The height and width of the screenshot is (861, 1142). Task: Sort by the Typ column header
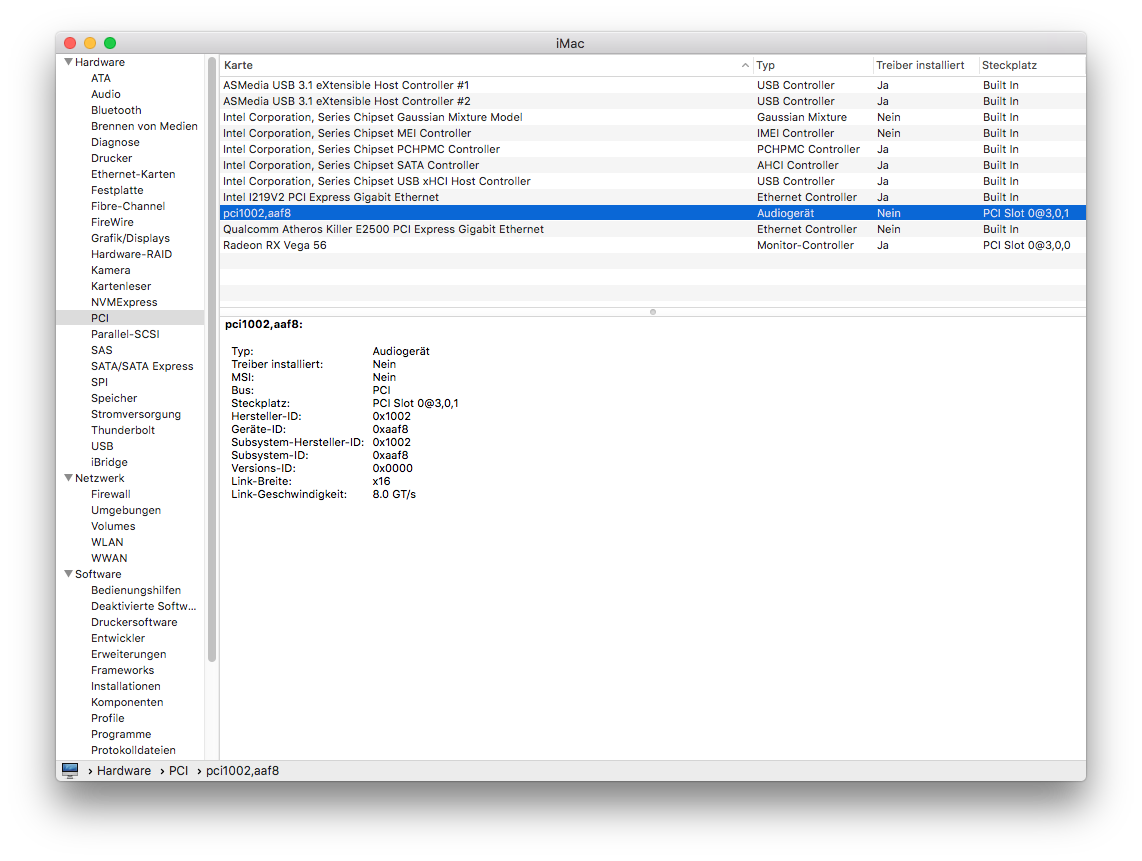click(812, 66)
